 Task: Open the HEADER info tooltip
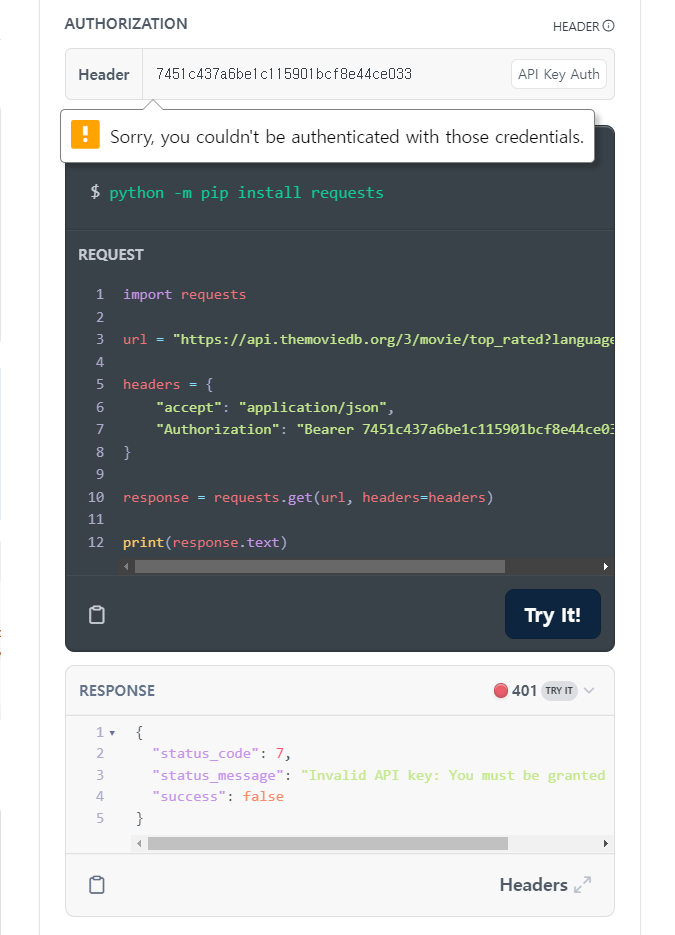point(610,27)
